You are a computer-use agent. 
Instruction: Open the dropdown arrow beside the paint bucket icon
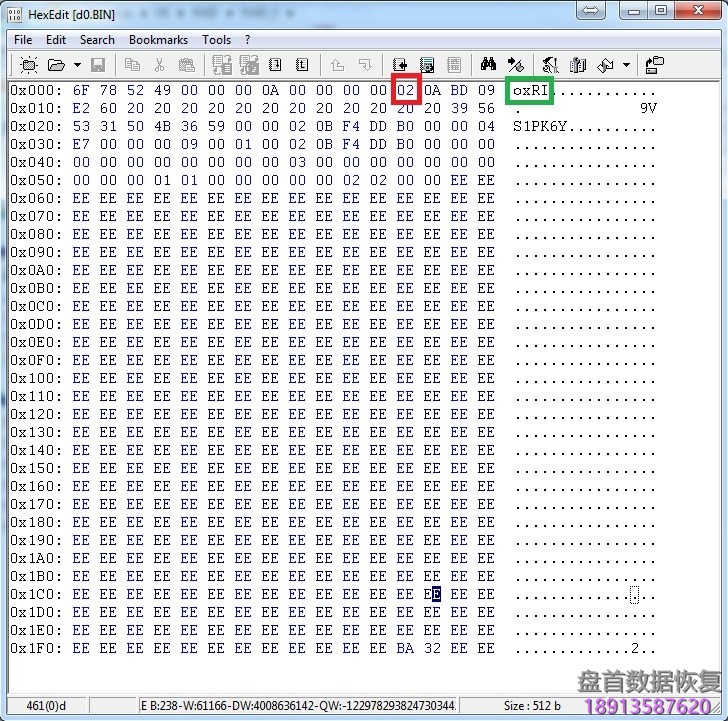pyautogui.click(x=626, y=65)
